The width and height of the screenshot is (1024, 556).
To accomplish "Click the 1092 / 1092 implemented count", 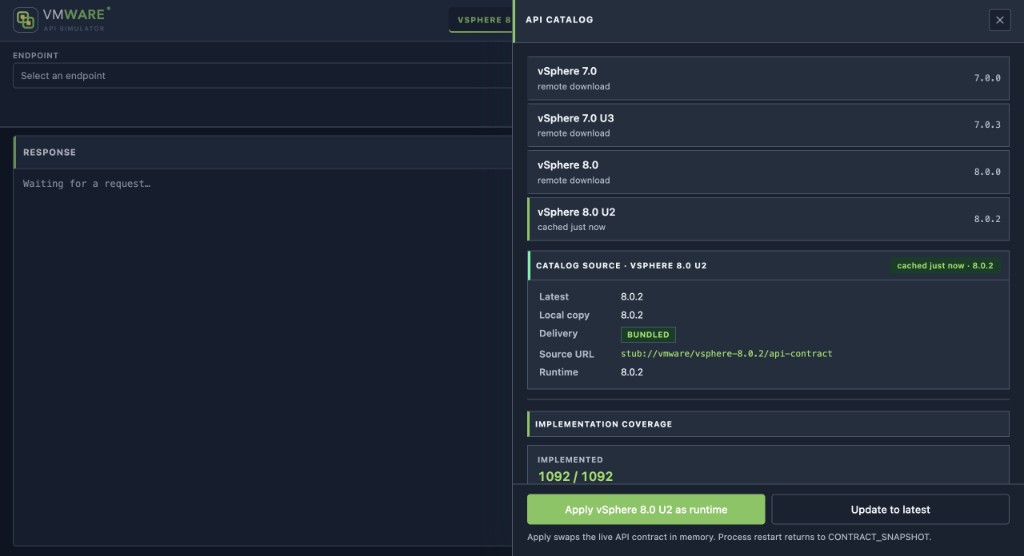I will coord(575,476).
